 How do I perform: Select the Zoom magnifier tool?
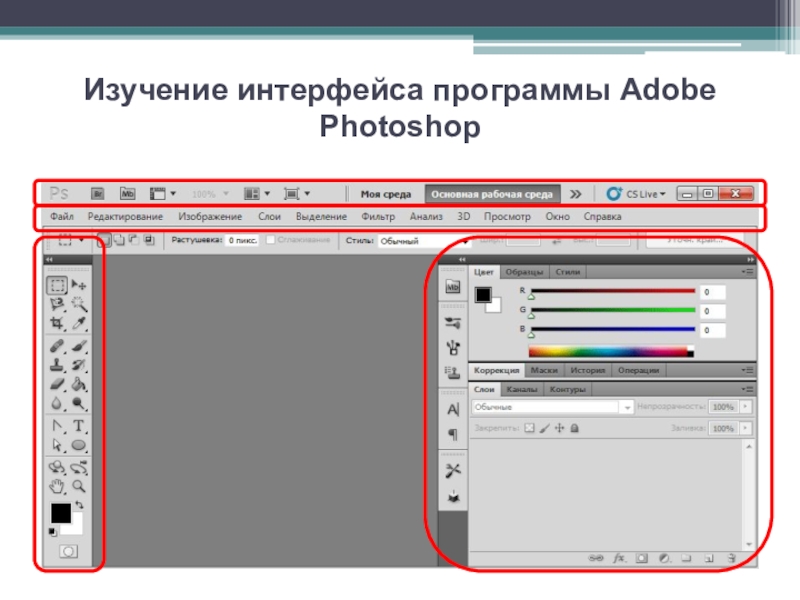79,486
